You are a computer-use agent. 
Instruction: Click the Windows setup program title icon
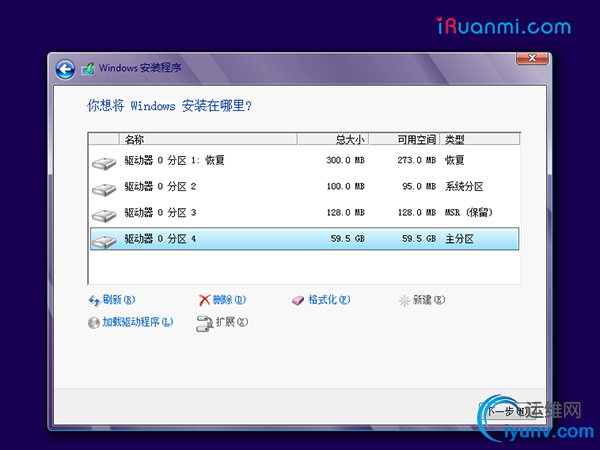point(88,69)
